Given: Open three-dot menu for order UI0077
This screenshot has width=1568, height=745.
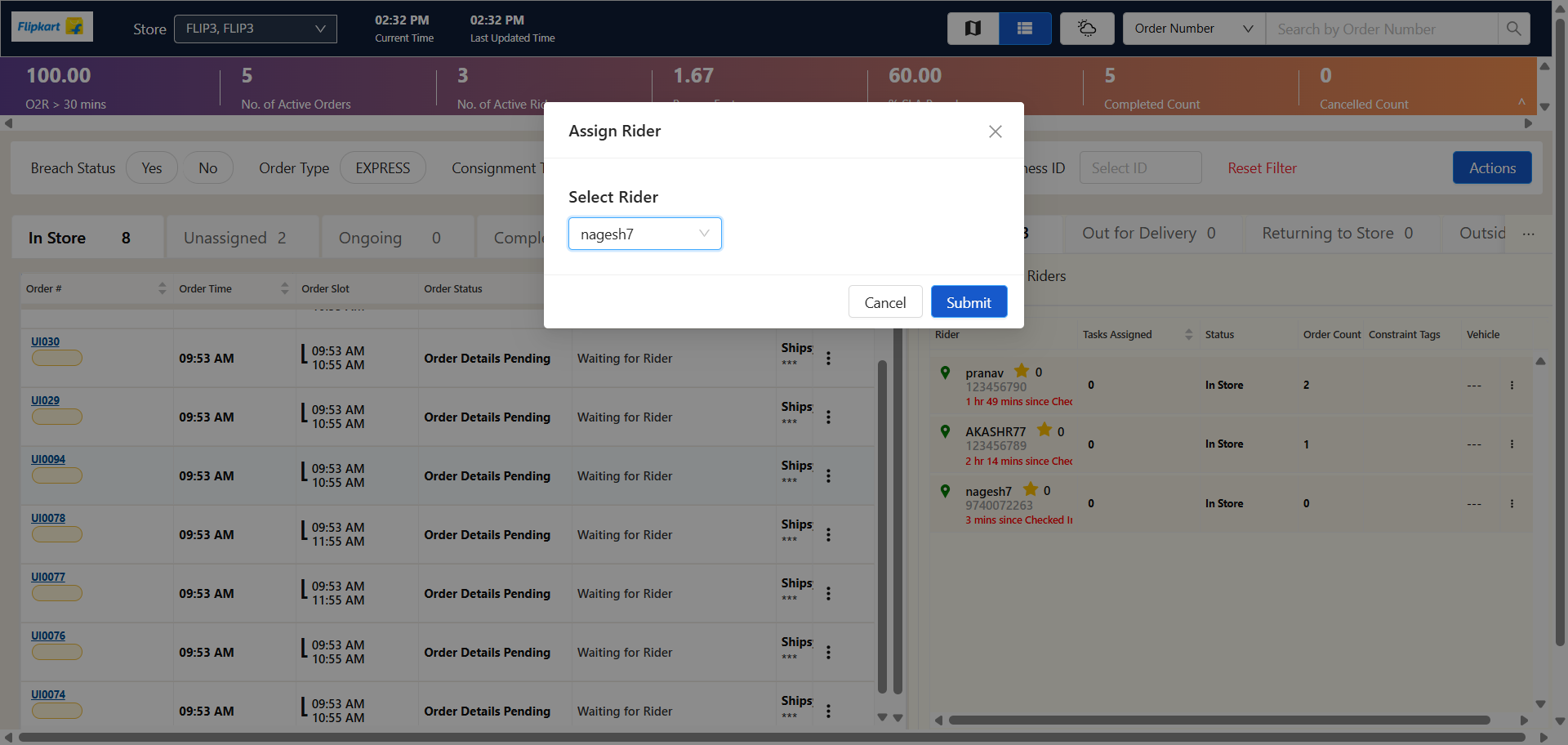Looking at the screenshot, I should pos(828,593).
